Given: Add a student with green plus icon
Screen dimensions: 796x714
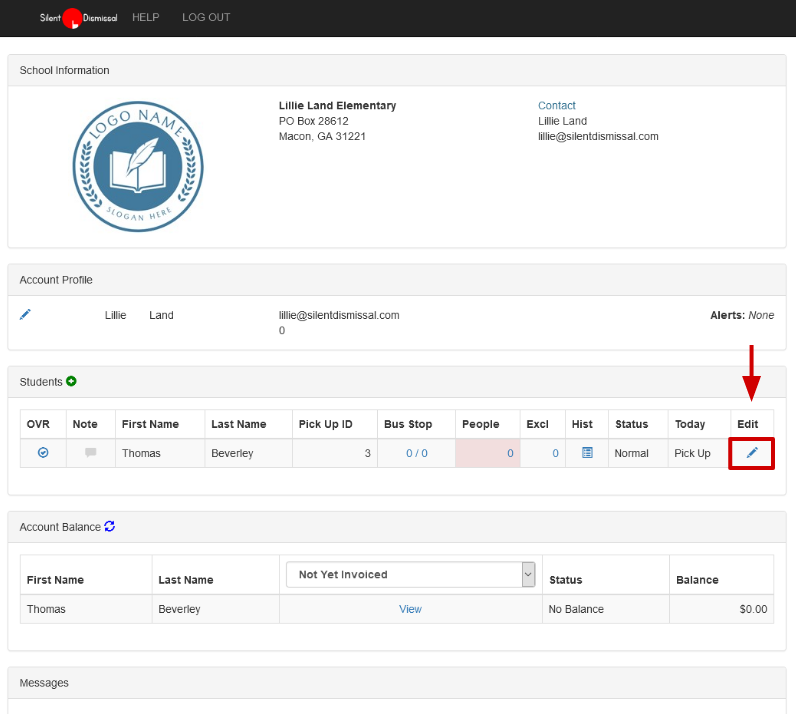Looking at the screenshot, I should (x=71, y=382).
